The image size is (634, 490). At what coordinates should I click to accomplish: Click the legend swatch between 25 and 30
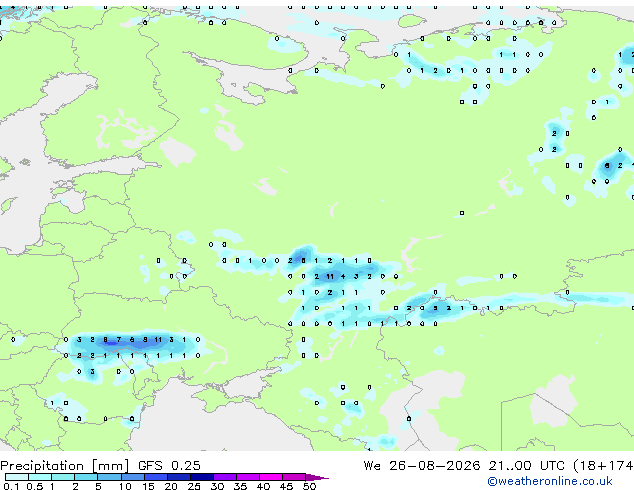tap(202, 477)
